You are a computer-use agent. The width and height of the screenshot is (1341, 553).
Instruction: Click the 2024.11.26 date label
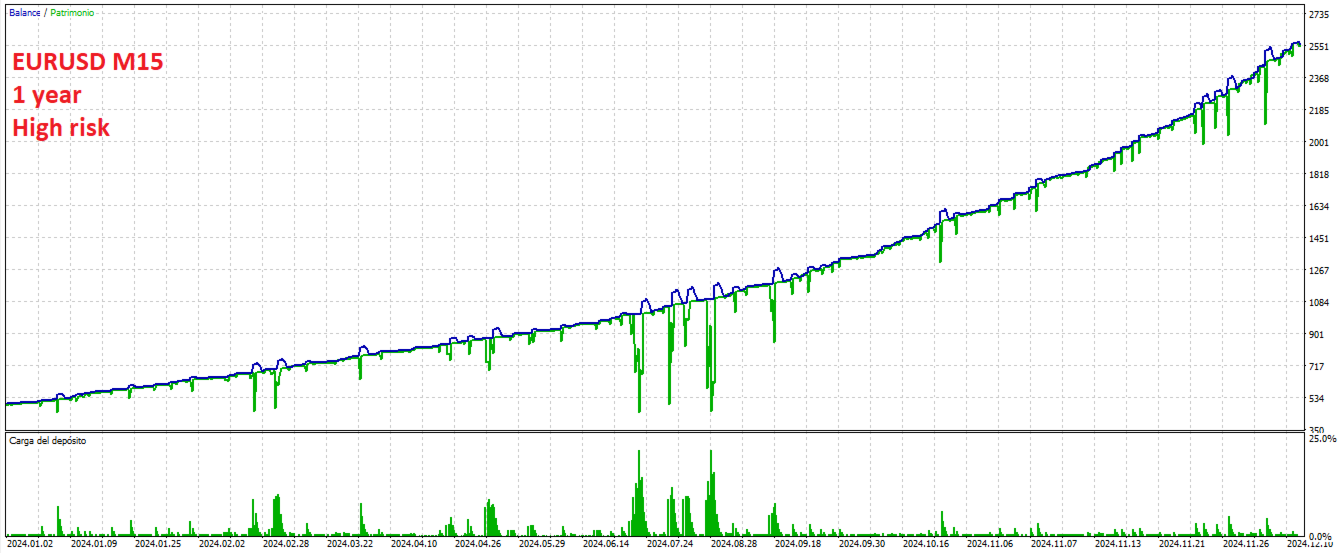(x=1246, y=545)
